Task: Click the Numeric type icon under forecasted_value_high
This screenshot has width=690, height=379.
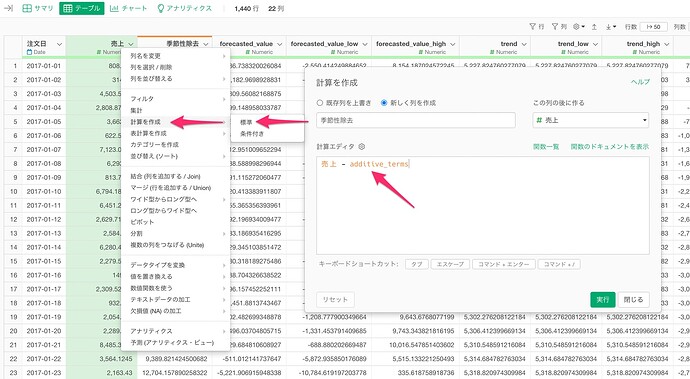Action: (421, 52)
